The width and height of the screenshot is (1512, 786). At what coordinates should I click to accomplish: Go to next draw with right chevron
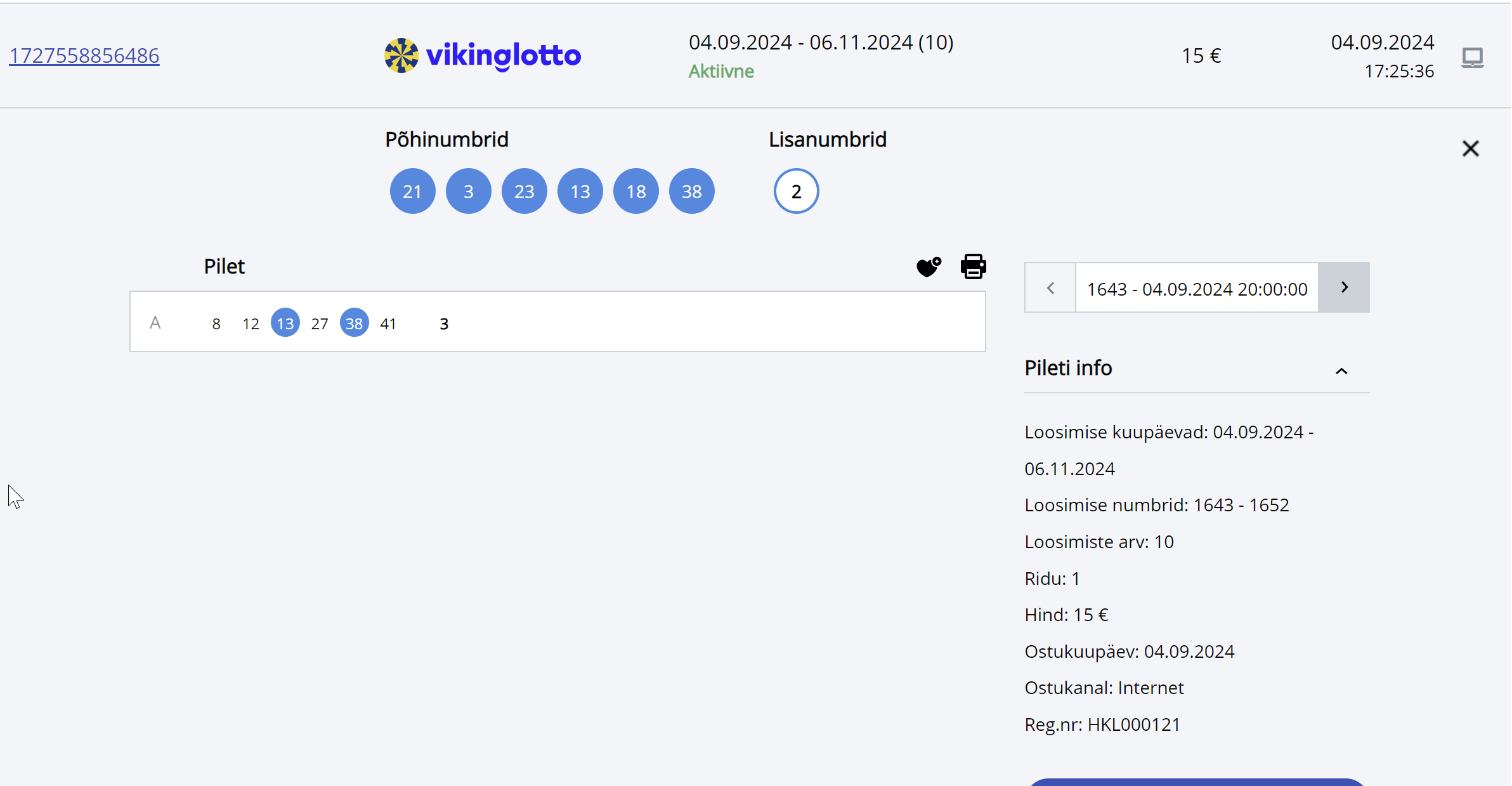coord(1344,287)
